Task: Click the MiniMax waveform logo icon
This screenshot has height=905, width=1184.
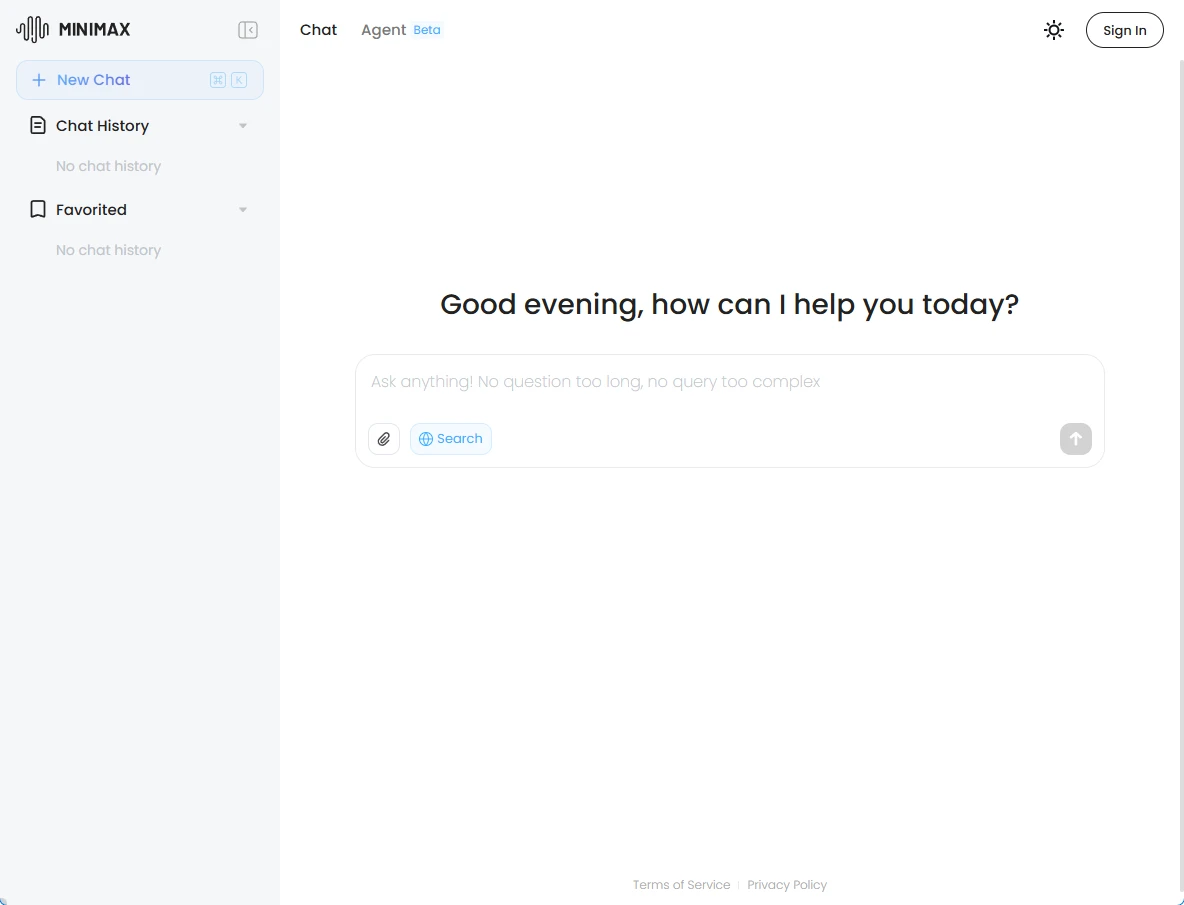Action: pos(32,30)
